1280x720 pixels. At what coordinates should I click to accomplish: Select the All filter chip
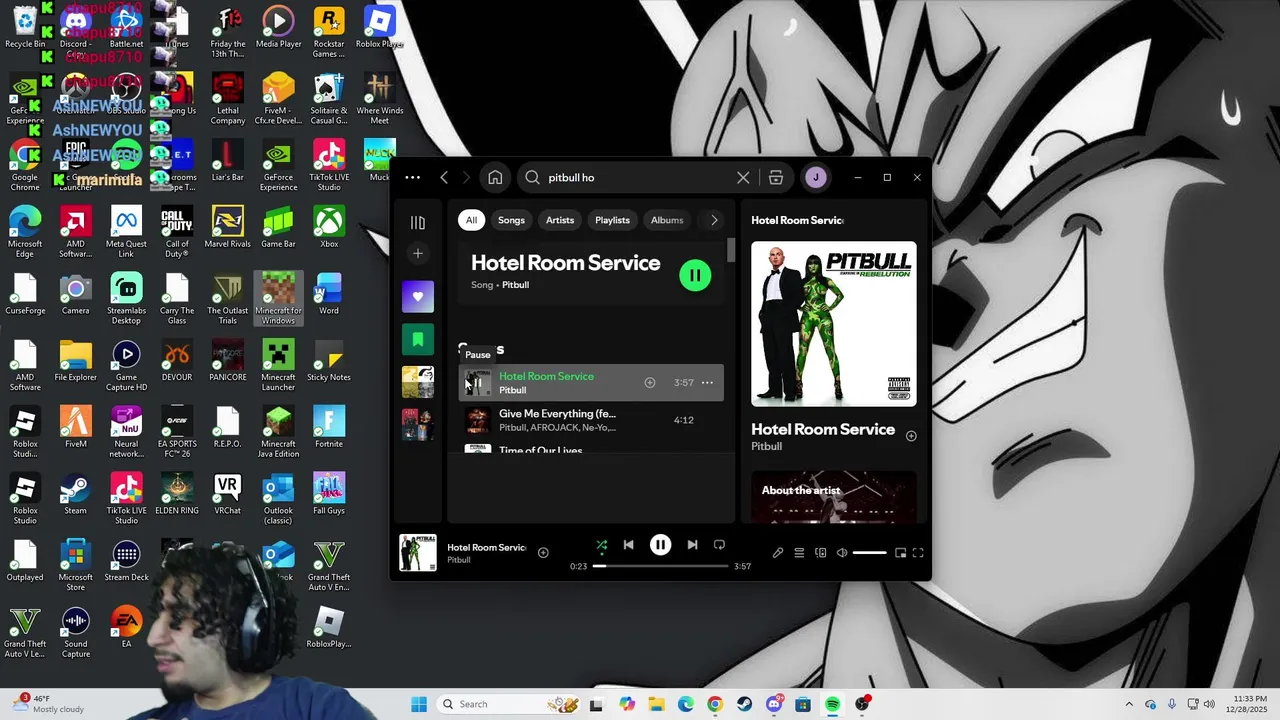pyautogui.click(x=471, y=220)
